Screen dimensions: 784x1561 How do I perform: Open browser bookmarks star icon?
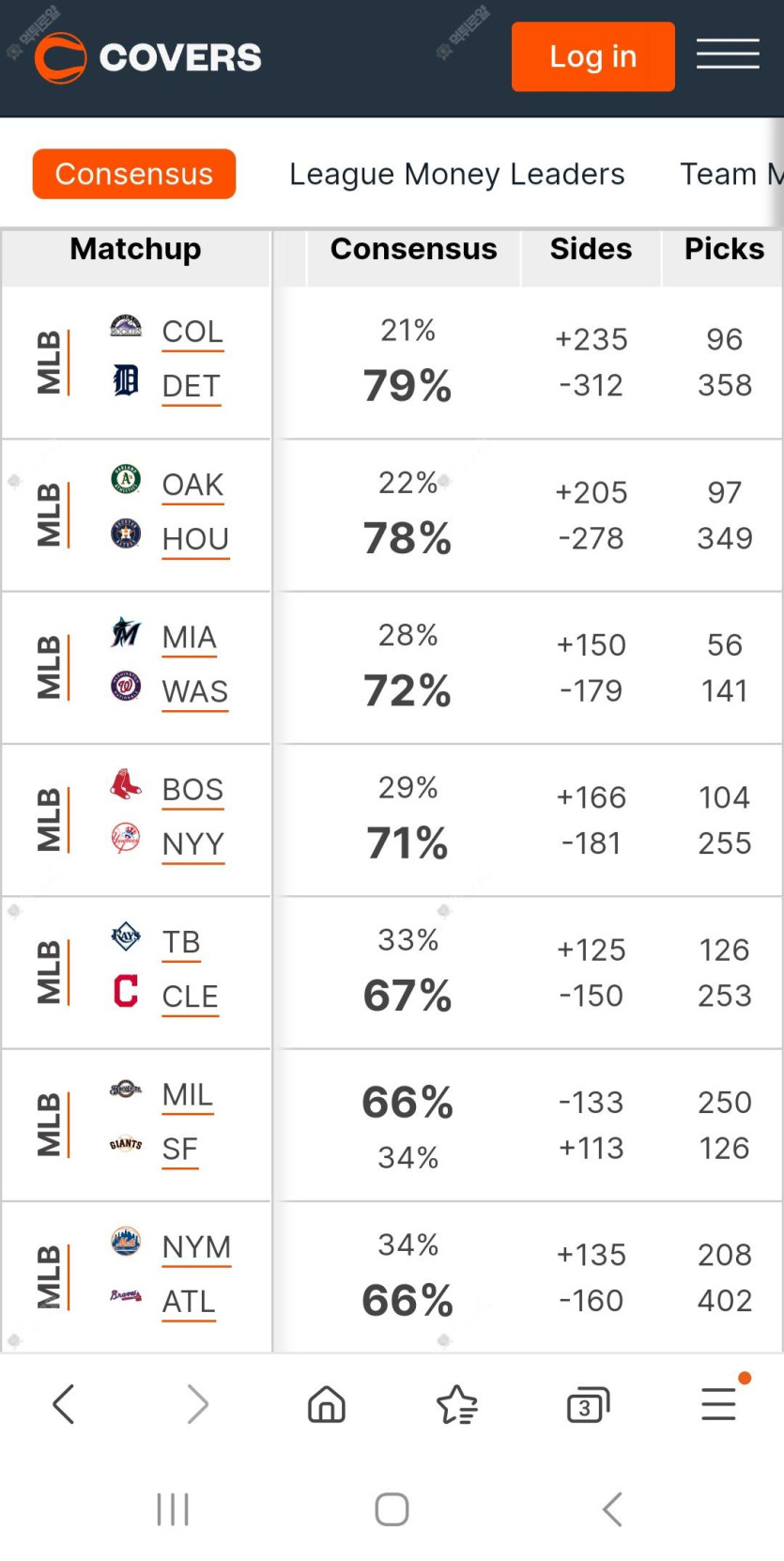[457, 1405]
